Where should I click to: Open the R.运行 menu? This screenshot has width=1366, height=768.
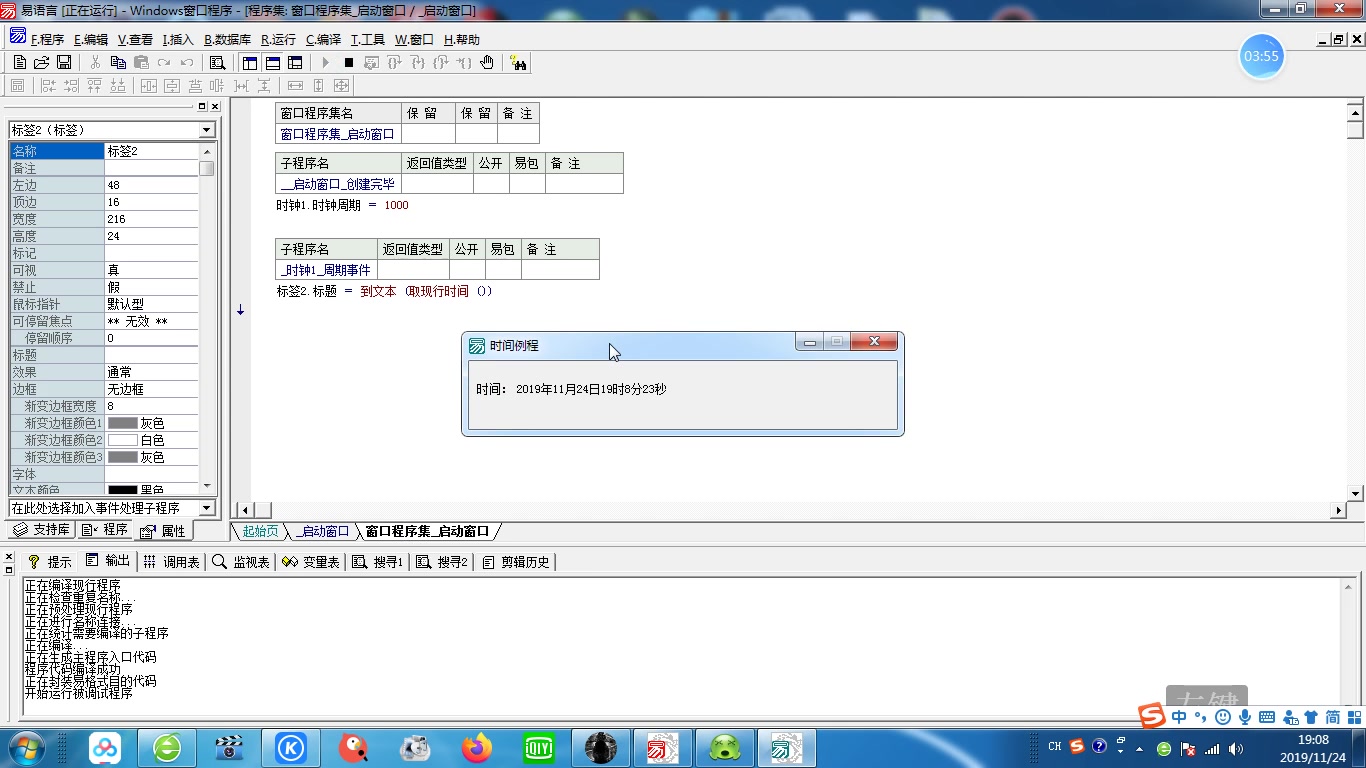coord(278,40)
